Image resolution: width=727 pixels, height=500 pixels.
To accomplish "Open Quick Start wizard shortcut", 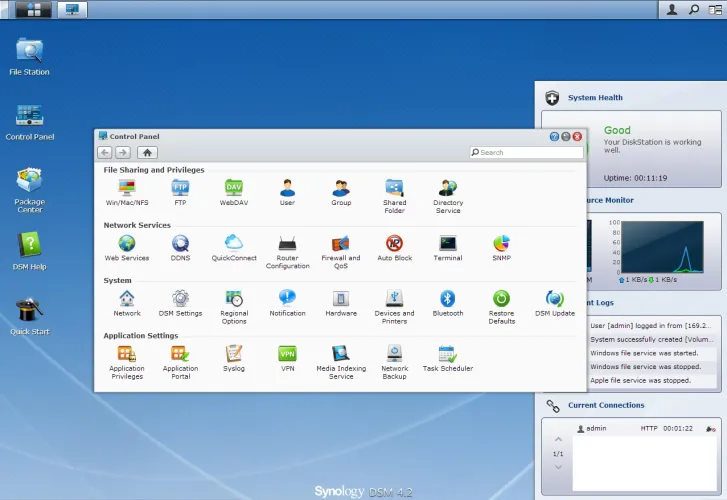I will point(30,316).
